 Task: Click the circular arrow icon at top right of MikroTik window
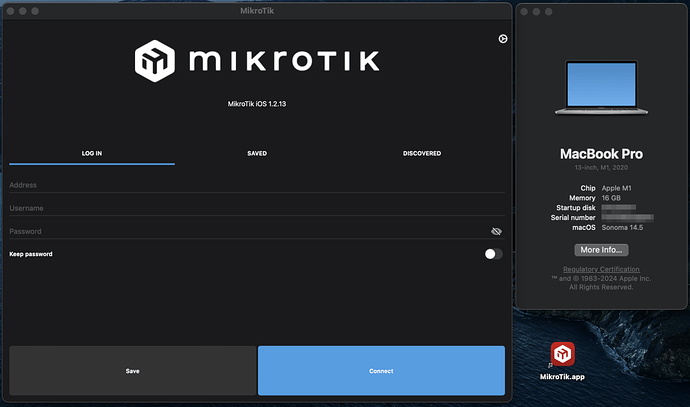coord(503,39)
